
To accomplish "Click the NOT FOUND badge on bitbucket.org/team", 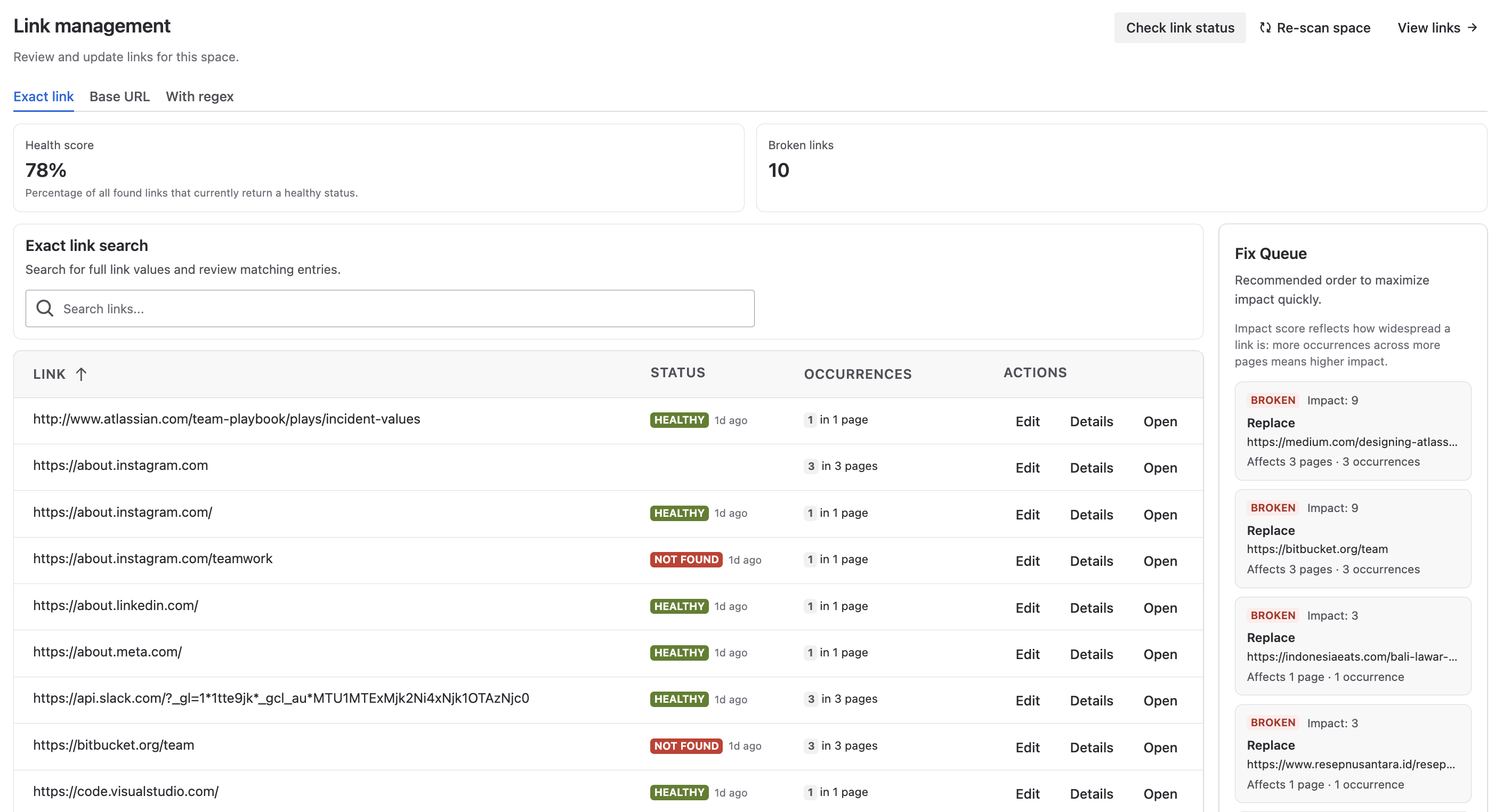I will 685,745.
